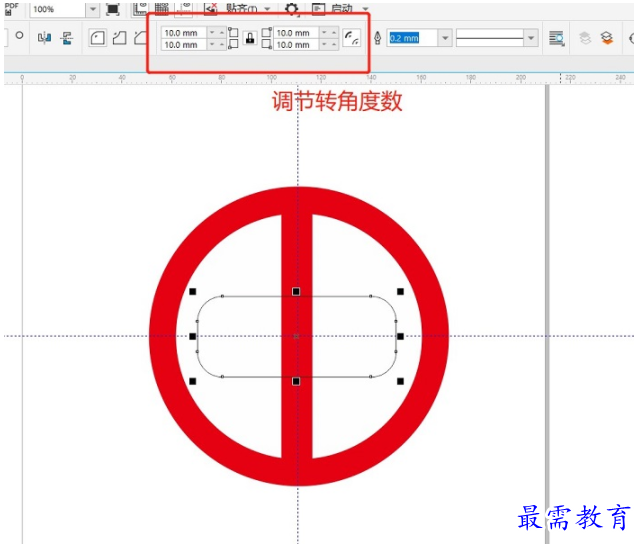
Task: Click the outline pen nib icon
Action: pos(377,38)
